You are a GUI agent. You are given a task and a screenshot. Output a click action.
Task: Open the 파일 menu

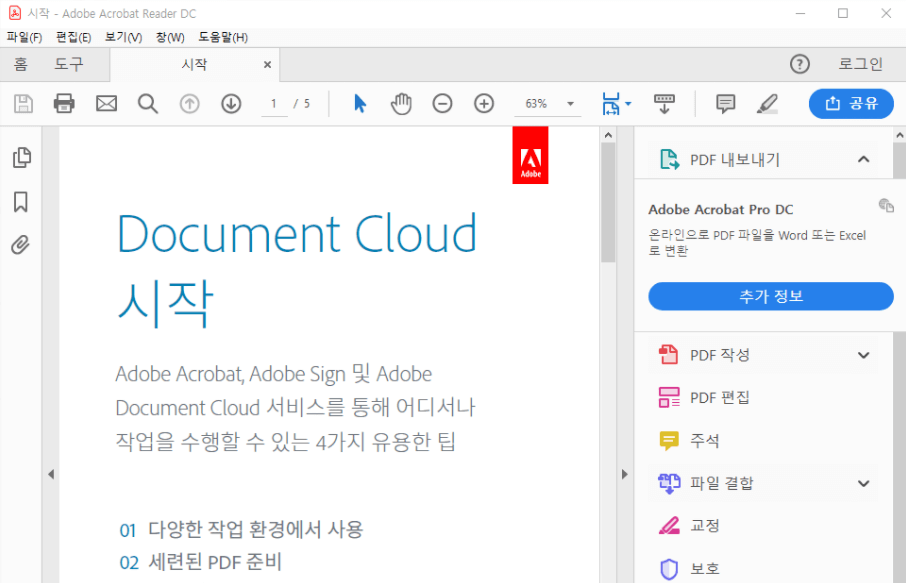20,36
